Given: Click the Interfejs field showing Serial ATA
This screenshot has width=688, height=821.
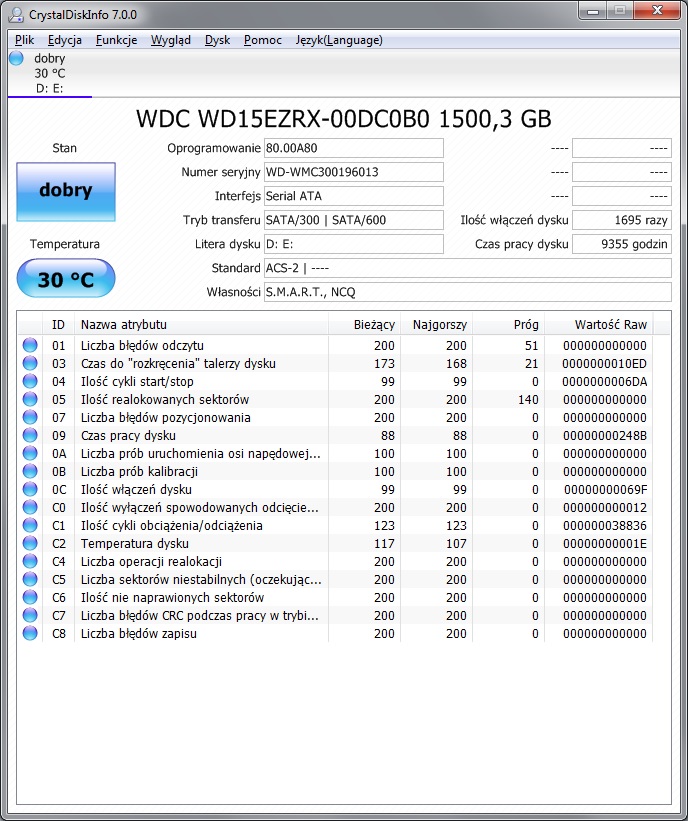Looking at the screenshot, I should pos(353,196).
